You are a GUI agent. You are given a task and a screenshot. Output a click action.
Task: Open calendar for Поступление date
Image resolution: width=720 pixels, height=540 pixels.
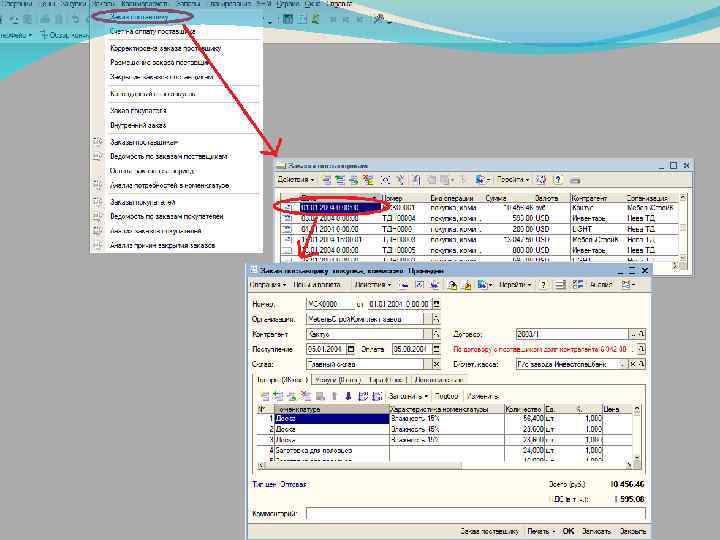[x=351, y=349]
